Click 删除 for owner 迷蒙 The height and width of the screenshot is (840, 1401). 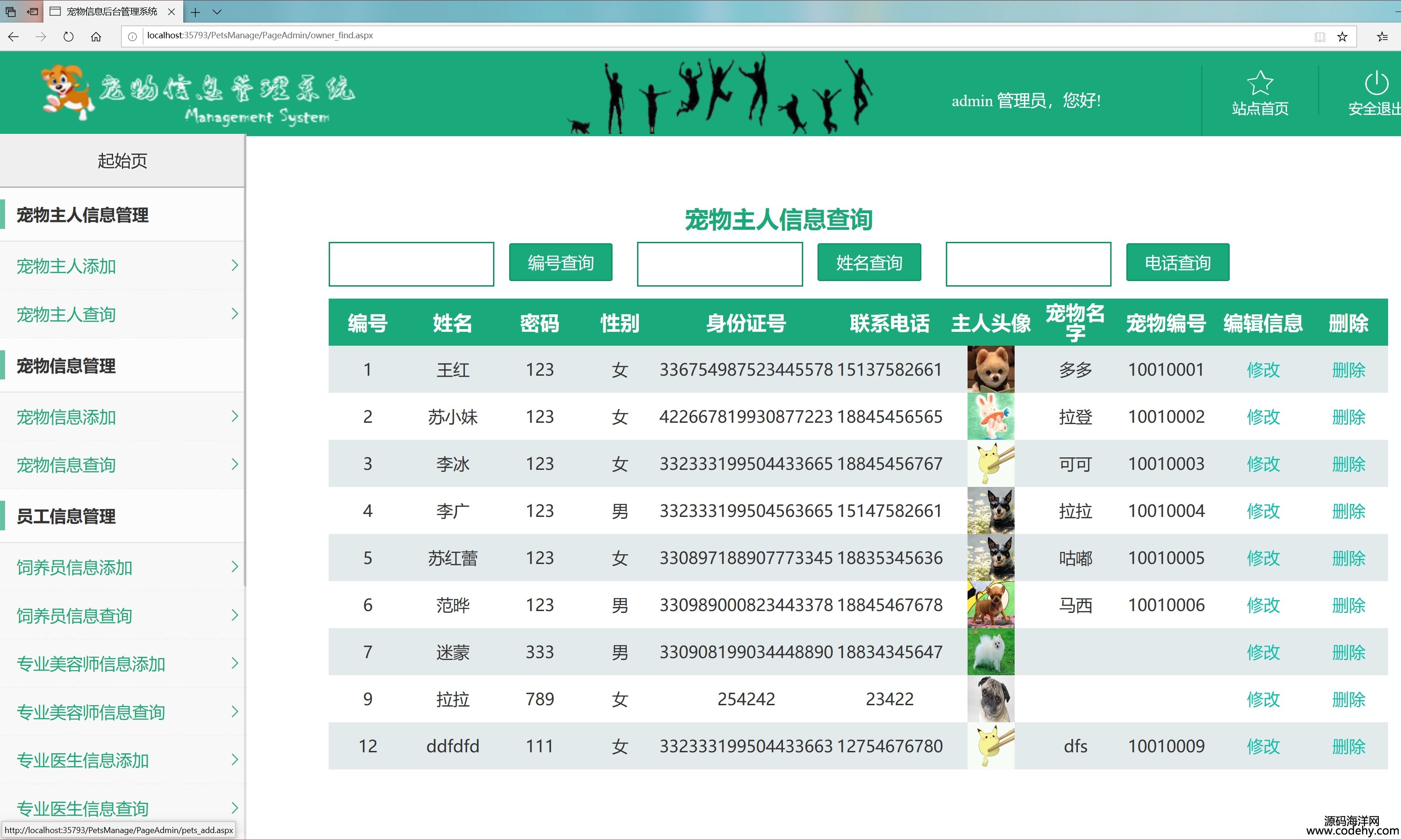click(1349, 652)
